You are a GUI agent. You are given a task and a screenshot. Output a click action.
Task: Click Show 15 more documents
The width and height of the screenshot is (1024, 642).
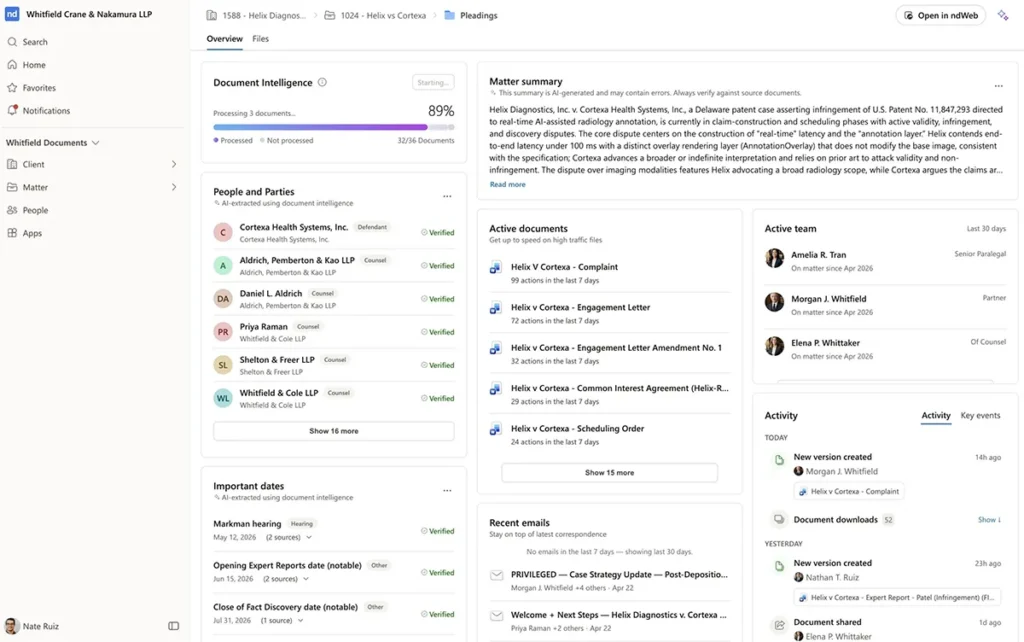[x=609, y=473]
